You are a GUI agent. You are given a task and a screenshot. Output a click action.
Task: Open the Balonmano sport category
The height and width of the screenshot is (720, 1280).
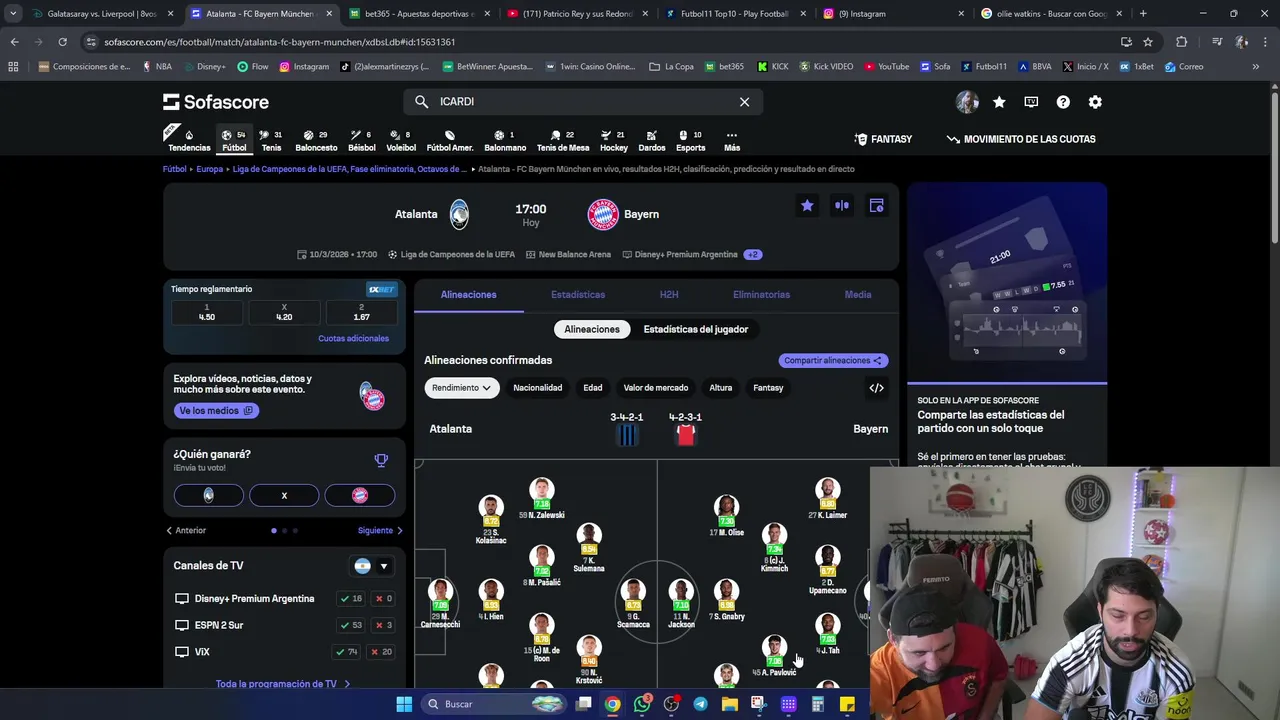click(505, 140)
